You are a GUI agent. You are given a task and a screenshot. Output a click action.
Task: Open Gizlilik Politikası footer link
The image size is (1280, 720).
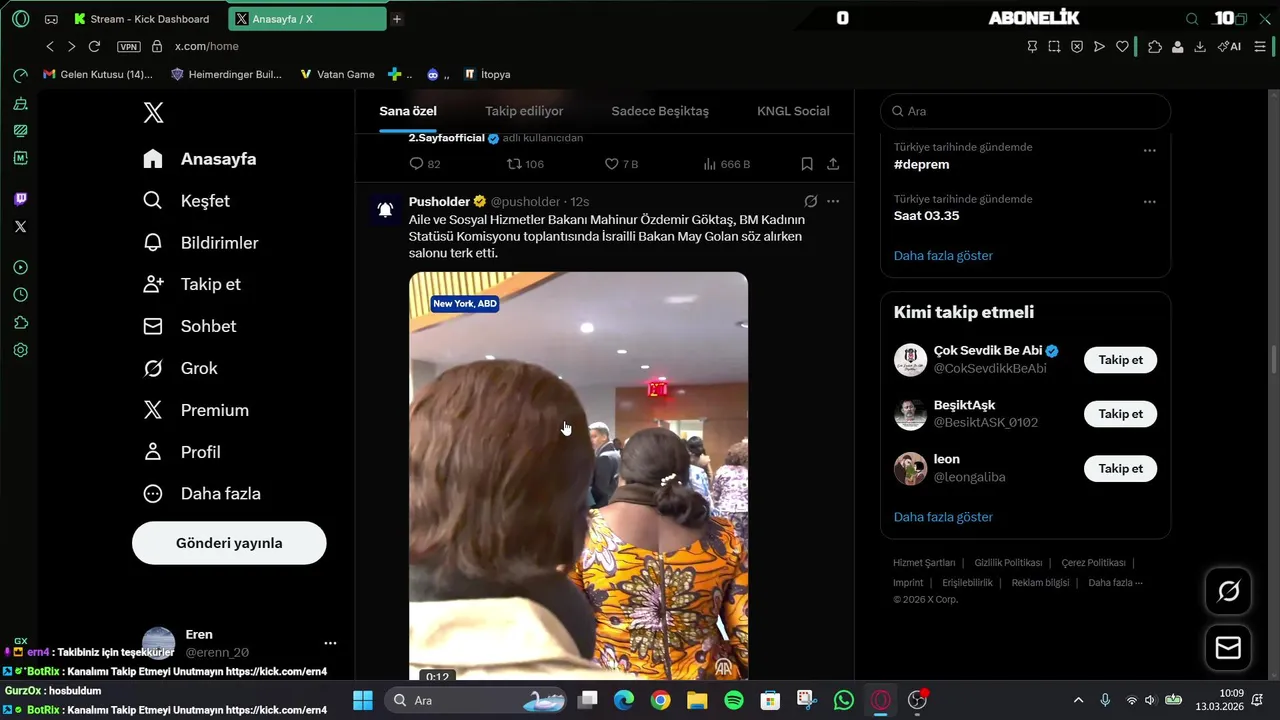tap(1008, 563)
